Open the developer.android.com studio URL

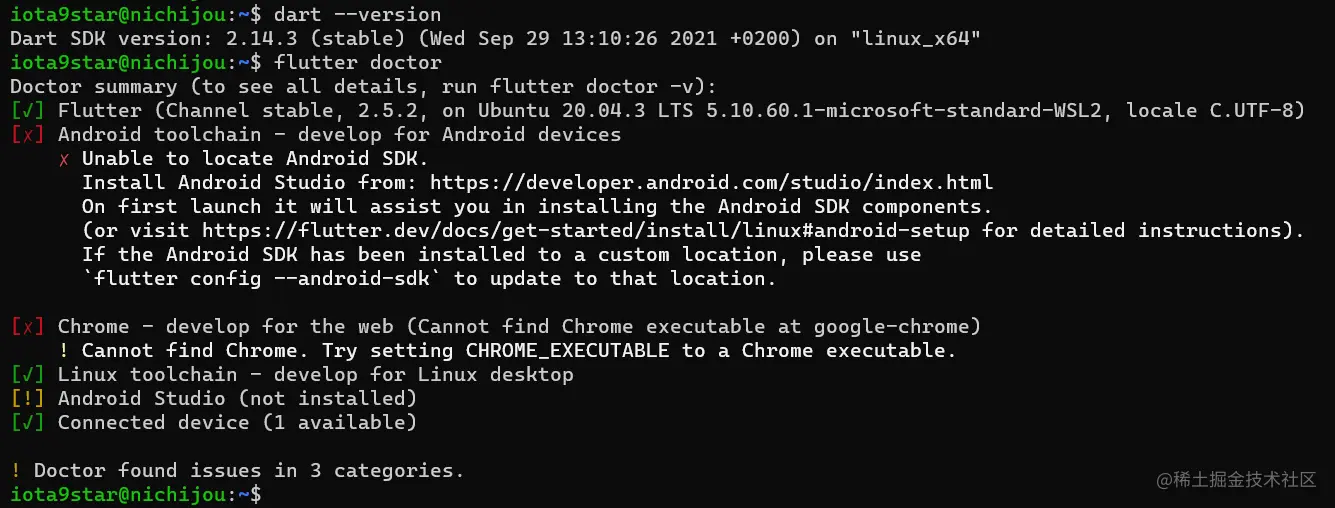click(x=711, y=182)
